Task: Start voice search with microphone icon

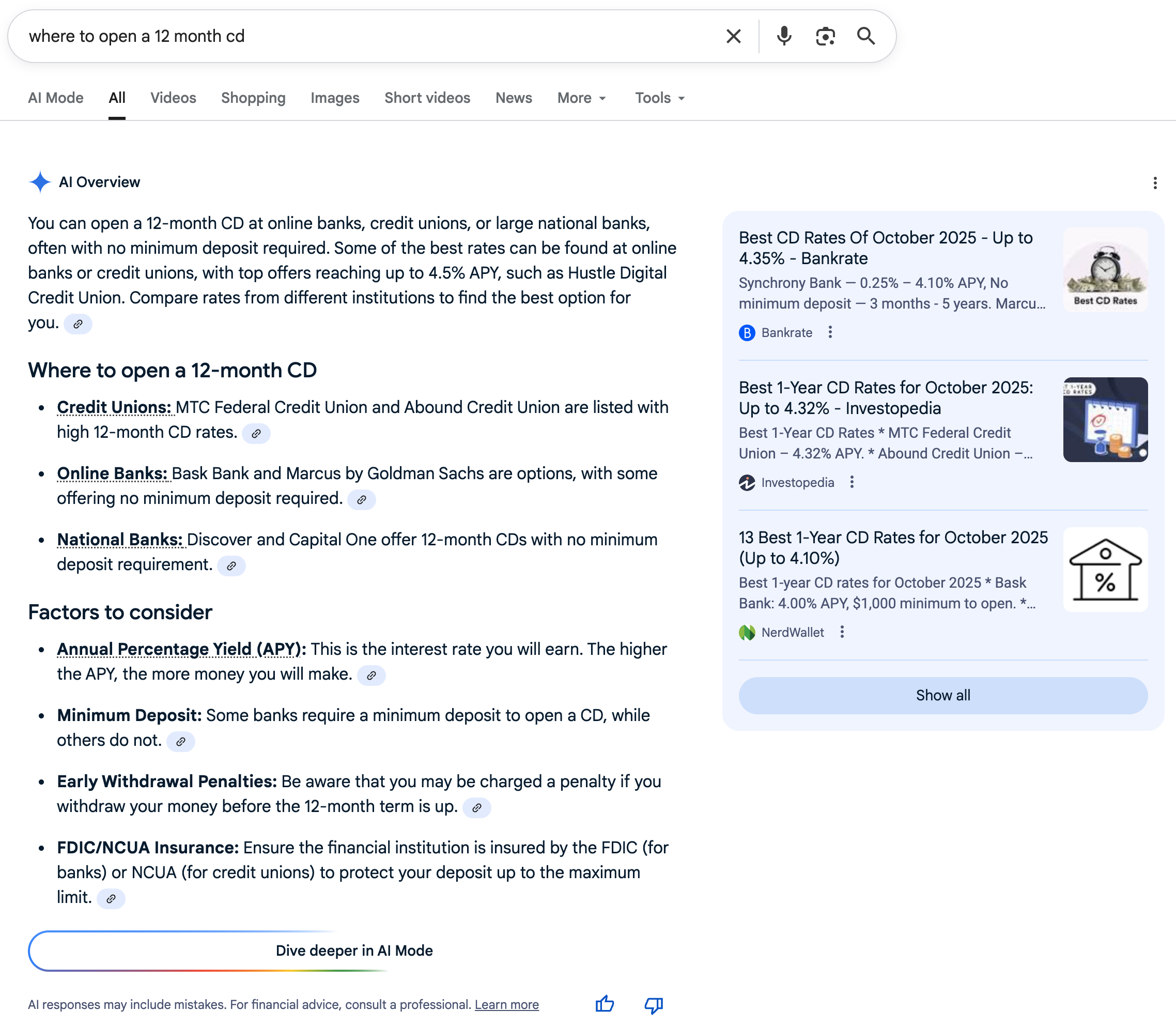Action: tap(783, 37)
